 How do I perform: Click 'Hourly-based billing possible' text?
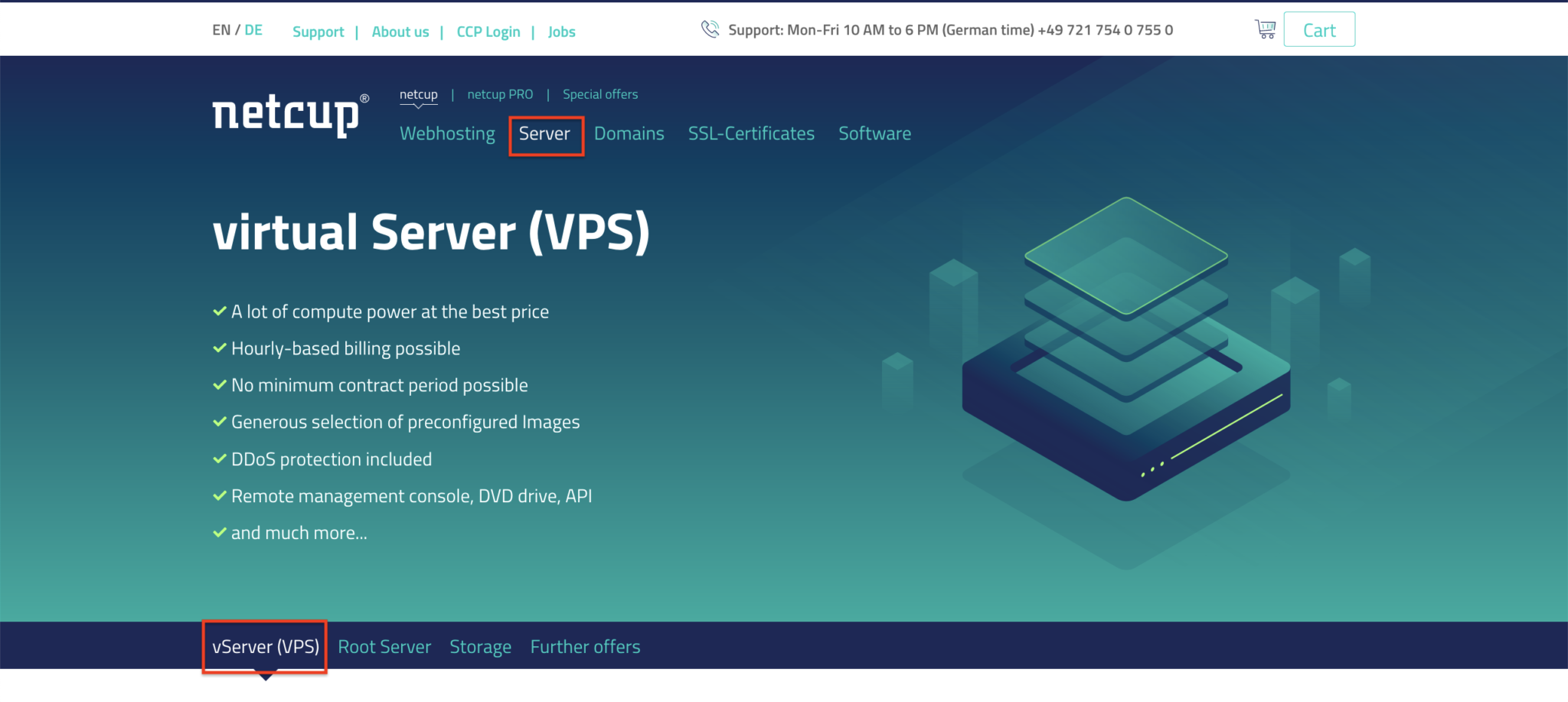[x=345, y=348]
